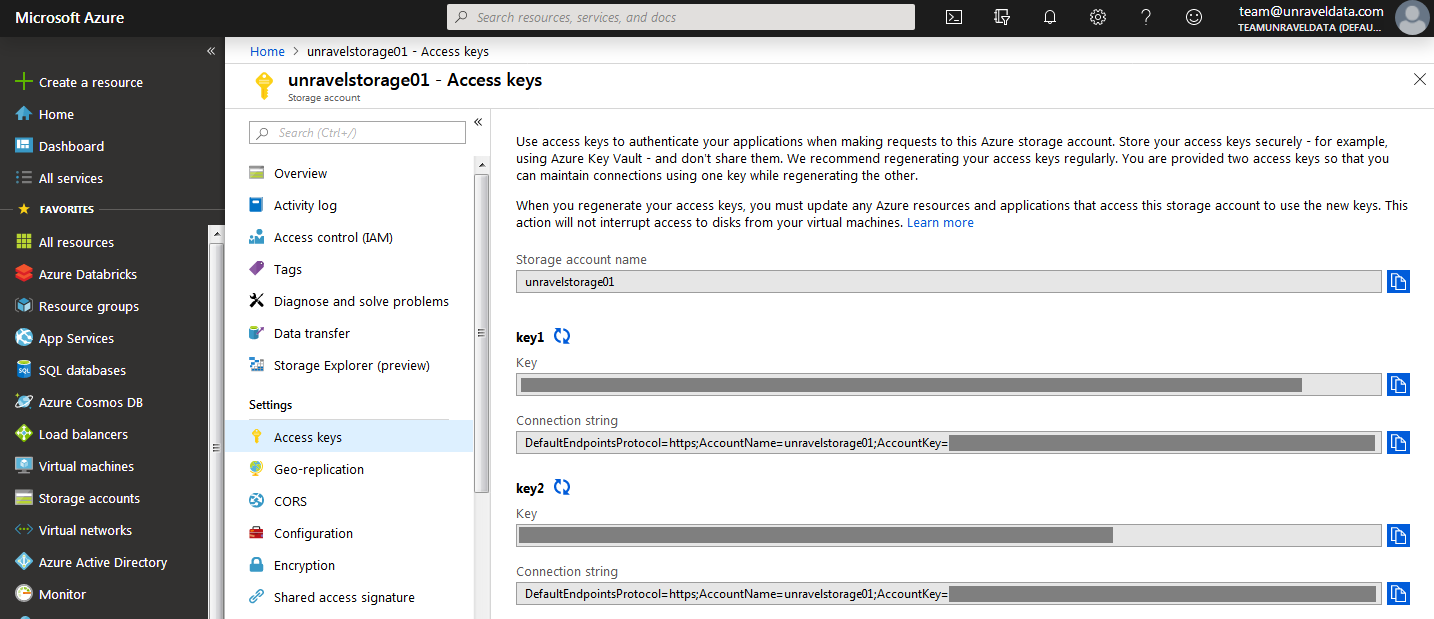The height and width of the screenshot is (619, 1434).
Task: Focus the resource menu Search (Ctrl+/) box
Action: coord(357,132)
